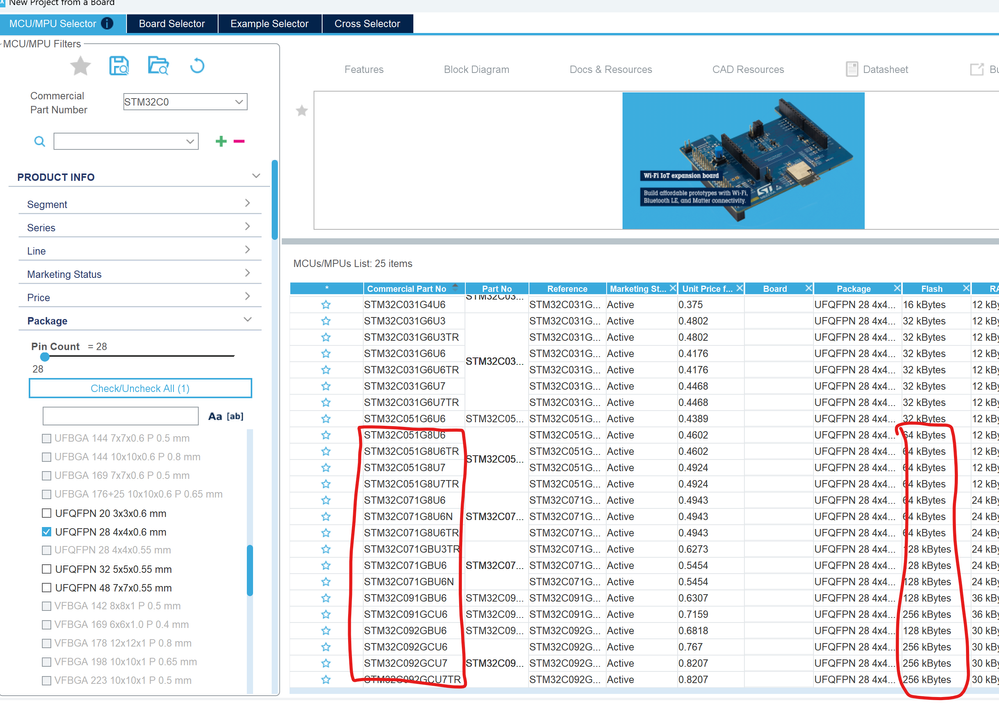Reset all filters with the refresh icon
The height and width of the screenshot is (704, 999).
pos(198,66)
